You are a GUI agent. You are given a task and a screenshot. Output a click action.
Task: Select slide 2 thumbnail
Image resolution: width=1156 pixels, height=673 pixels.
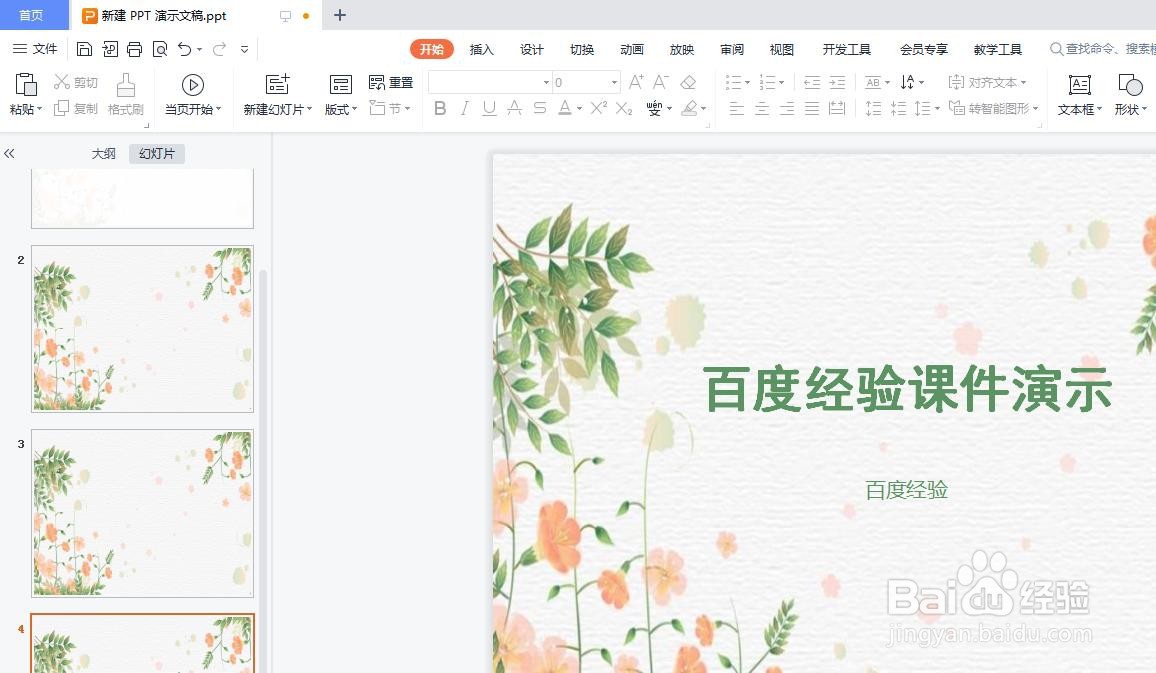click(x=142, y=329)
